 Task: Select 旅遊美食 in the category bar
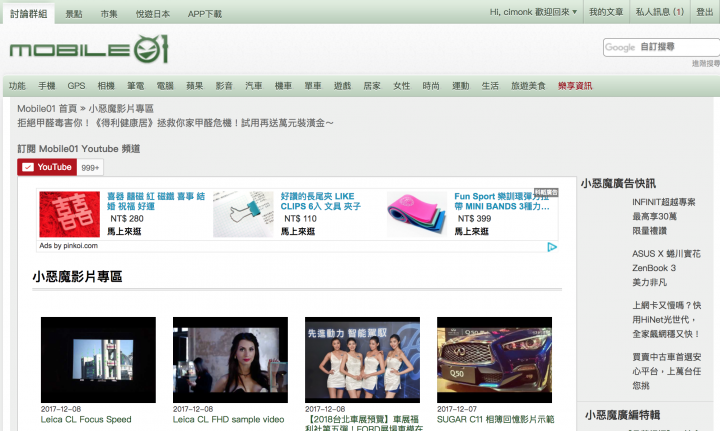click(x=528, y=86)
